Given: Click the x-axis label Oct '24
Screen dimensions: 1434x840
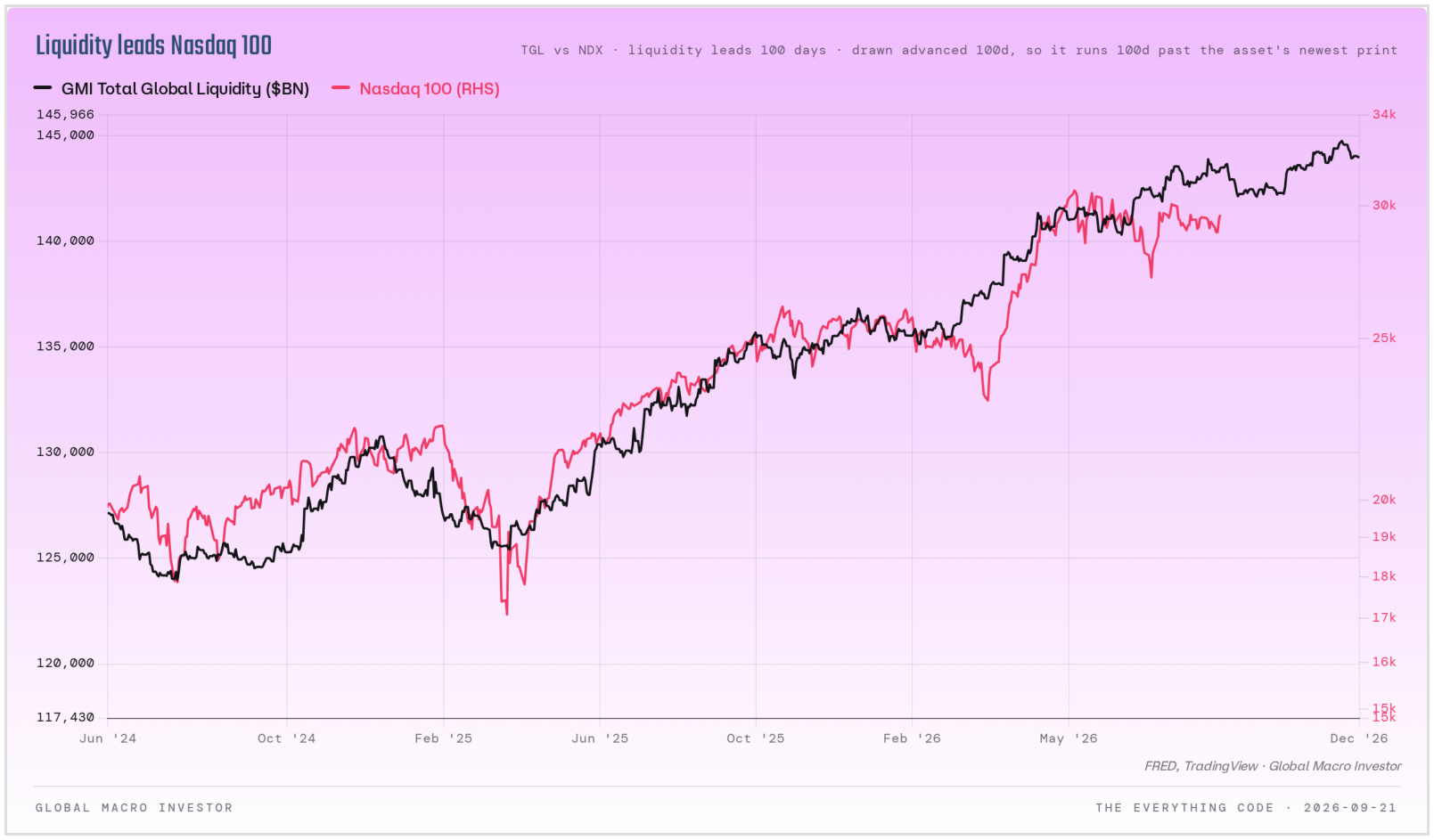Looking at the screenshot, I should 286,738.
